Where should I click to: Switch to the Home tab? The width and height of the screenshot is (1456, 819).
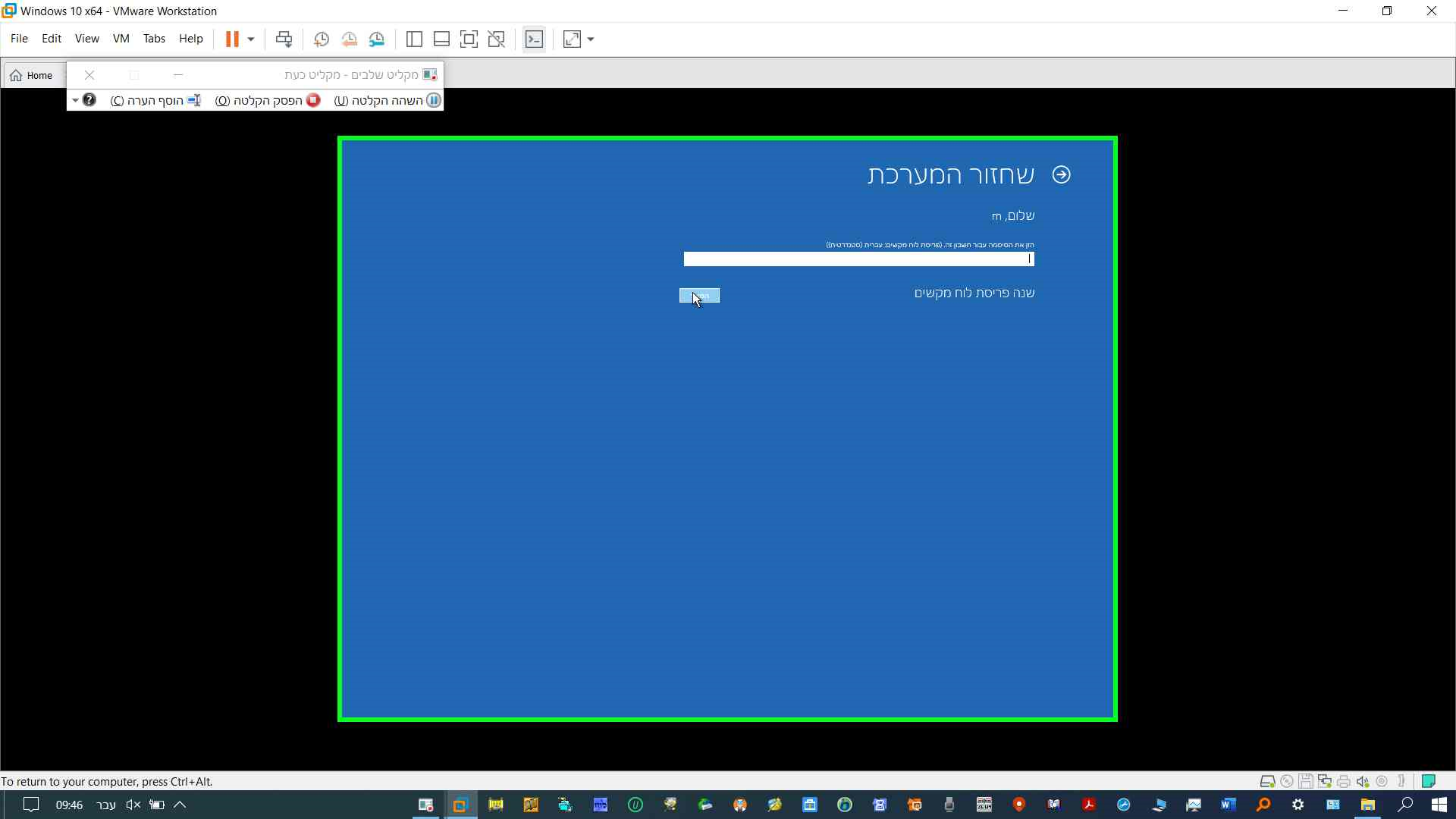click(x=32, y=75)
